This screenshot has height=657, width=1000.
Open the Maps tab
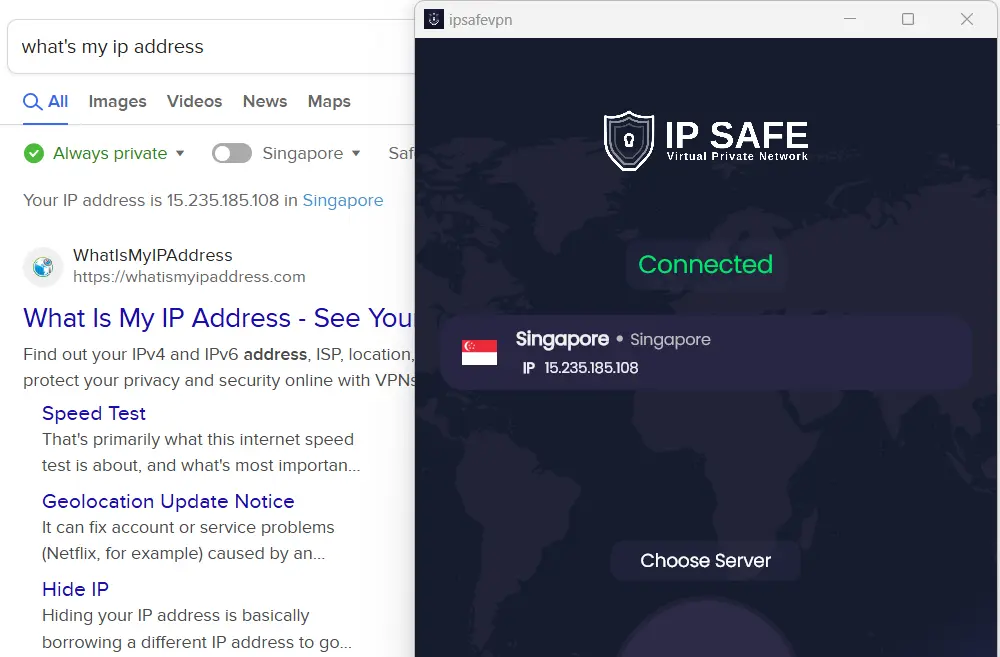pos(329,101)
